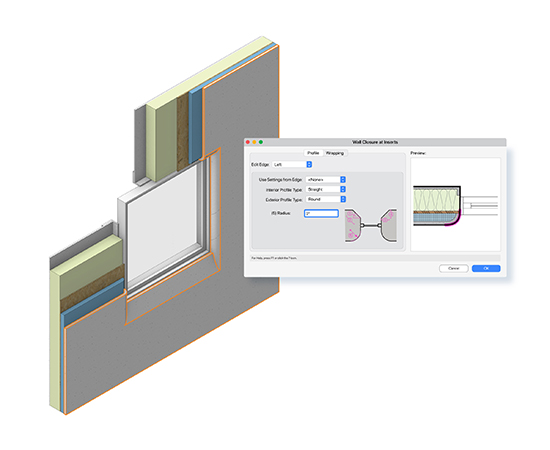Click the wall section Preview pane
550x450 pixels.
455,204
